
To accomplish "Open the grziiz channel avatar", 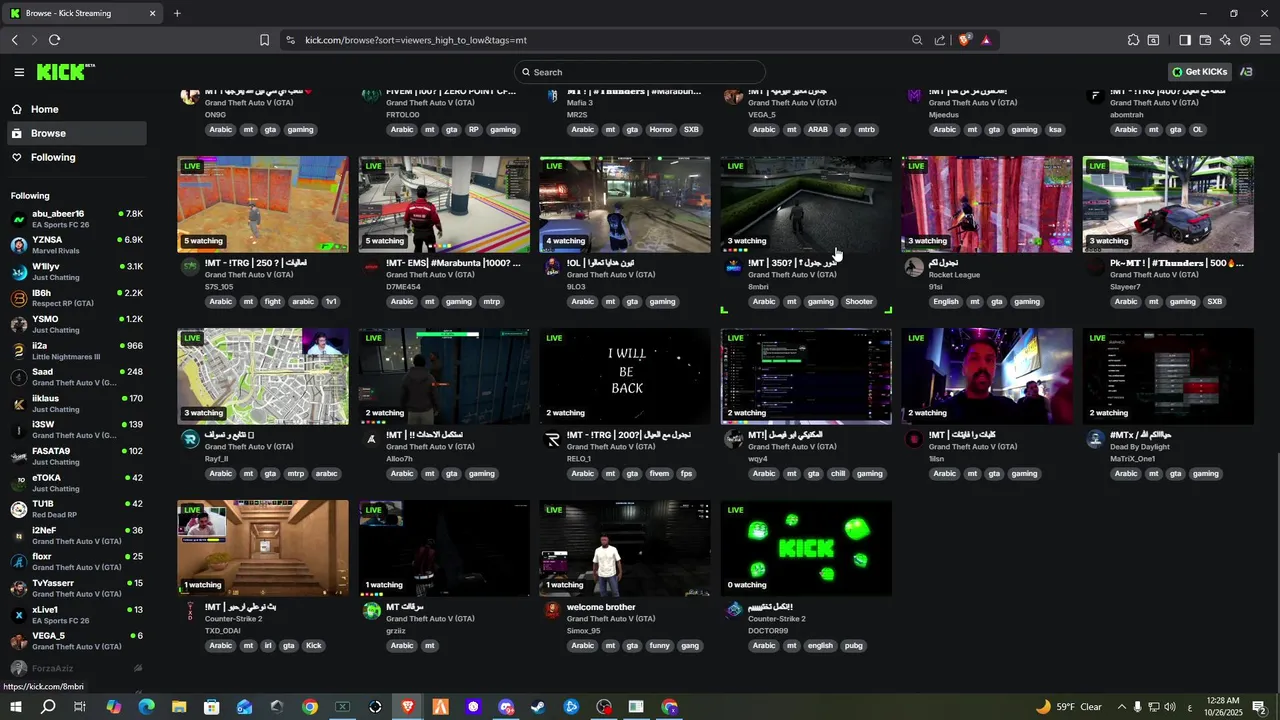I will [371, 611].
